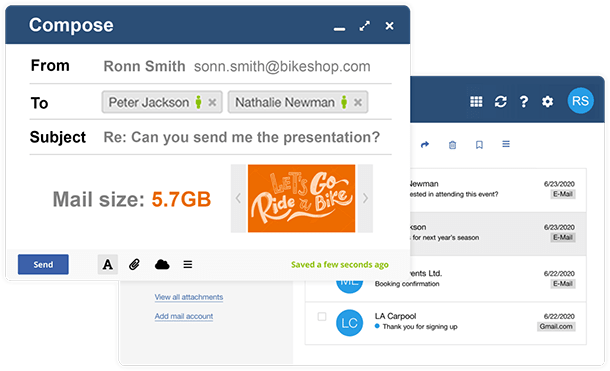Tick the checkbox beside LA Carpool mail
The image size is (610, 371).
point(322,317)
